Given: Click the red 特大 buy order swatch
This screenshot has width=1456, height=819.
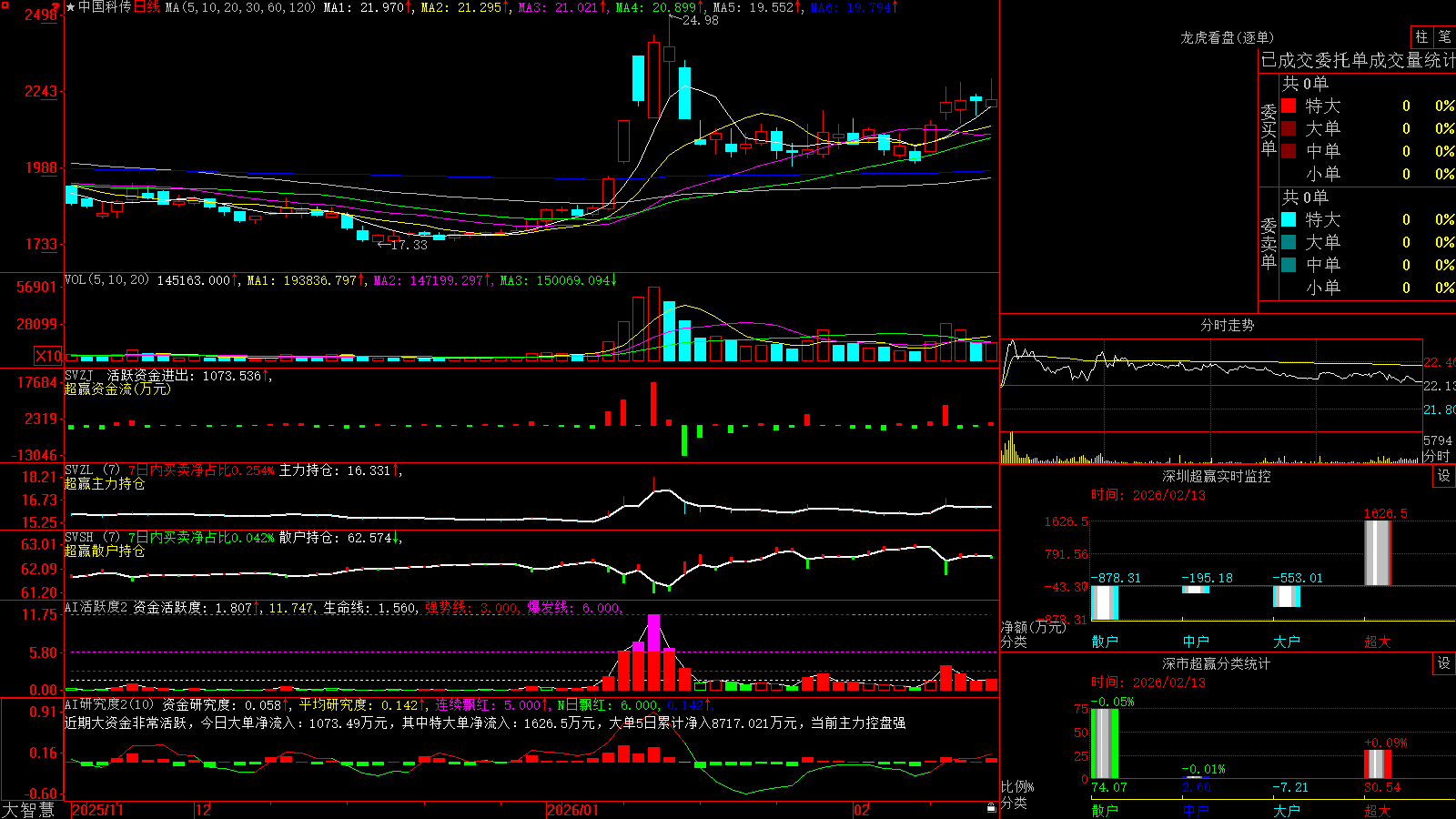Looking at the screenshot, I should 1289,106.
